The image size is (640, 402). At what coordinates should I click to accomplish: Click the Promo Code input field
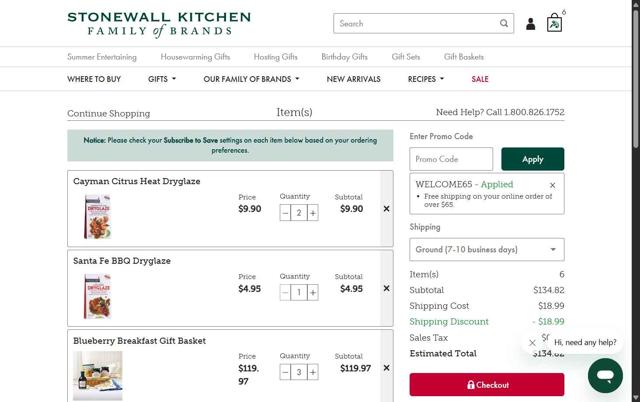click(x=451, y=159)
